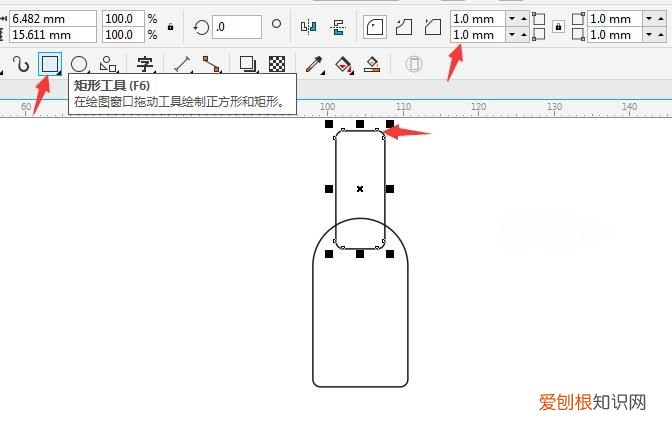Mirror the object horizontally
The height and width of the screenshot is (421, 672).
(x=308, y=26)
